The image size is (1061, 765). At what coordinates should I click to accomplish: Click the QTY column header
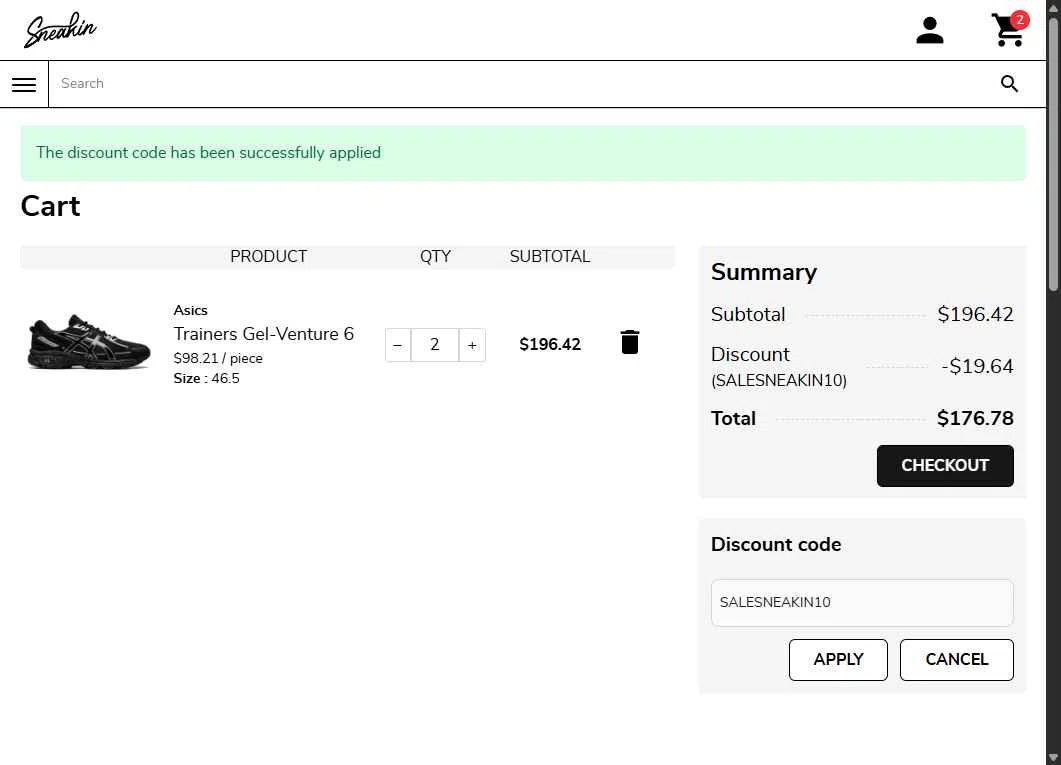pyautogui.click(x=435, y=257)
